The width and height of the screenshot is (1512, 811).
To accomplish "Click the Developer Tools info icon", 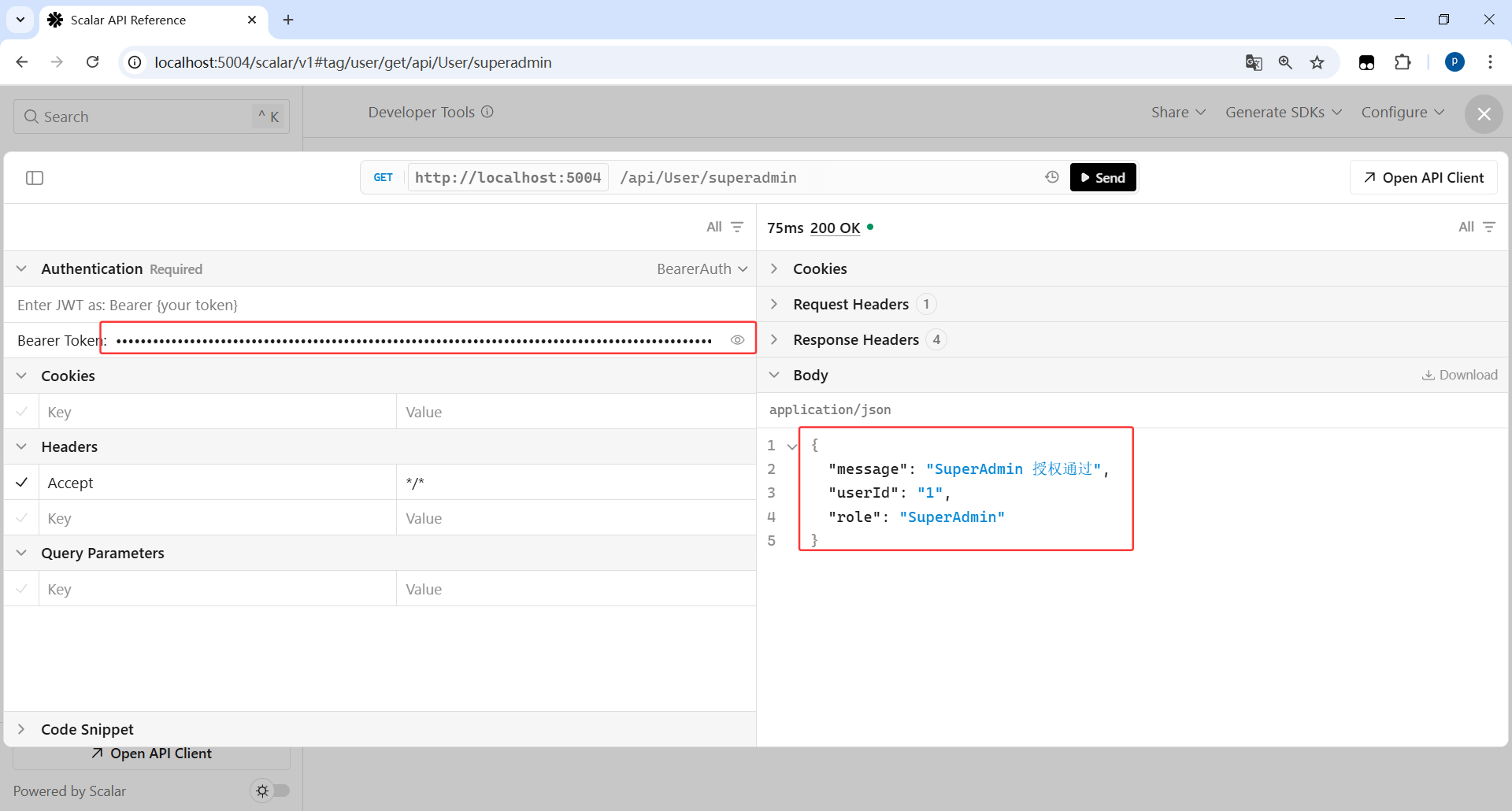I will pyautogui.click(x=487, y=112).
